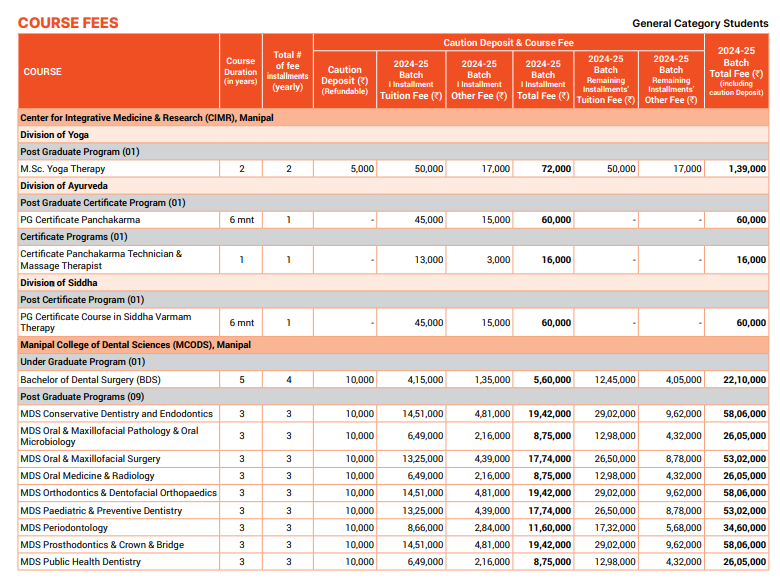The image size is (780, 584).
Task: Select the M.Sc. Yoga Therapy course name
Action: point(63,169)
